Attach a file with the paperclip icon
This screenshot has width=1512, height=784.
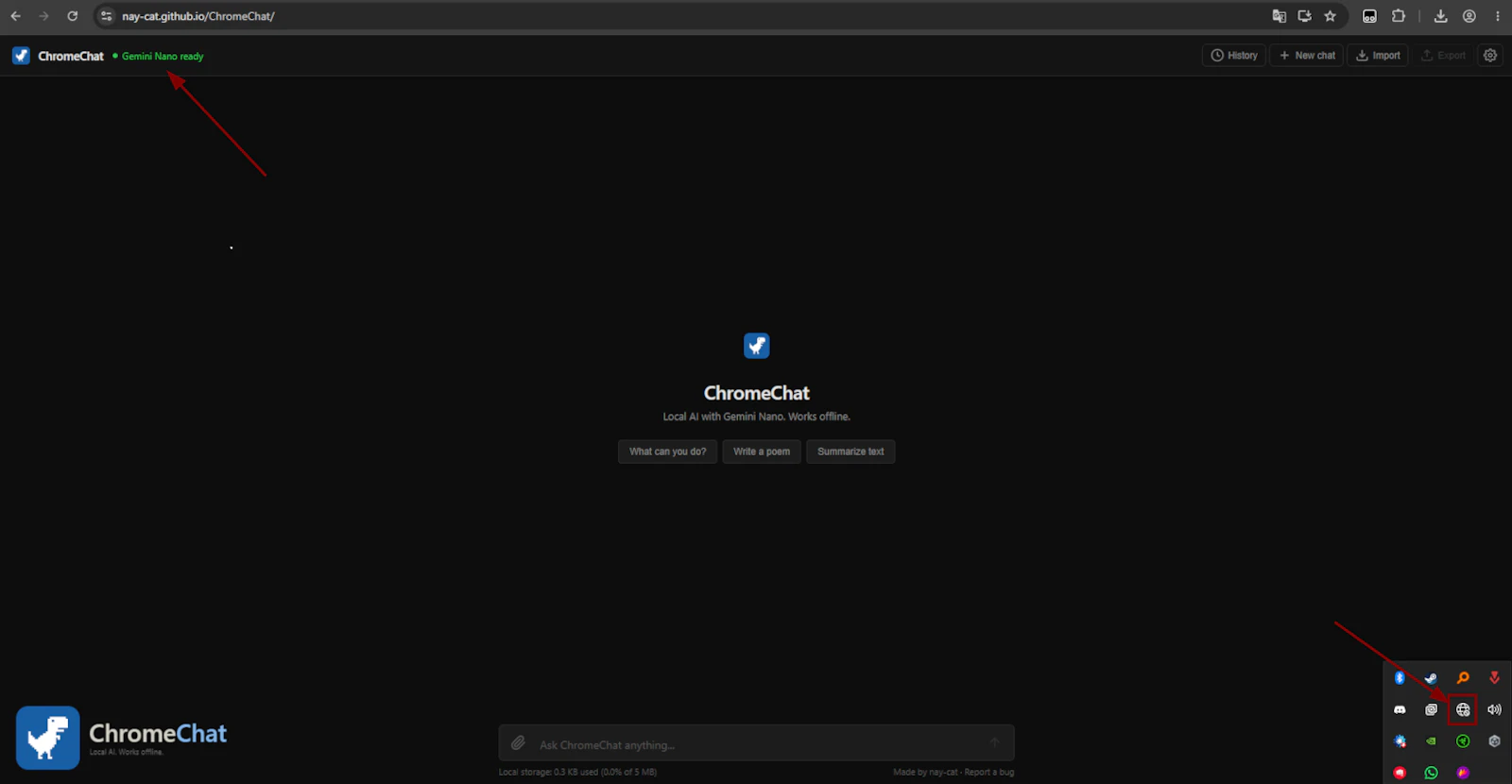[518, 743]
